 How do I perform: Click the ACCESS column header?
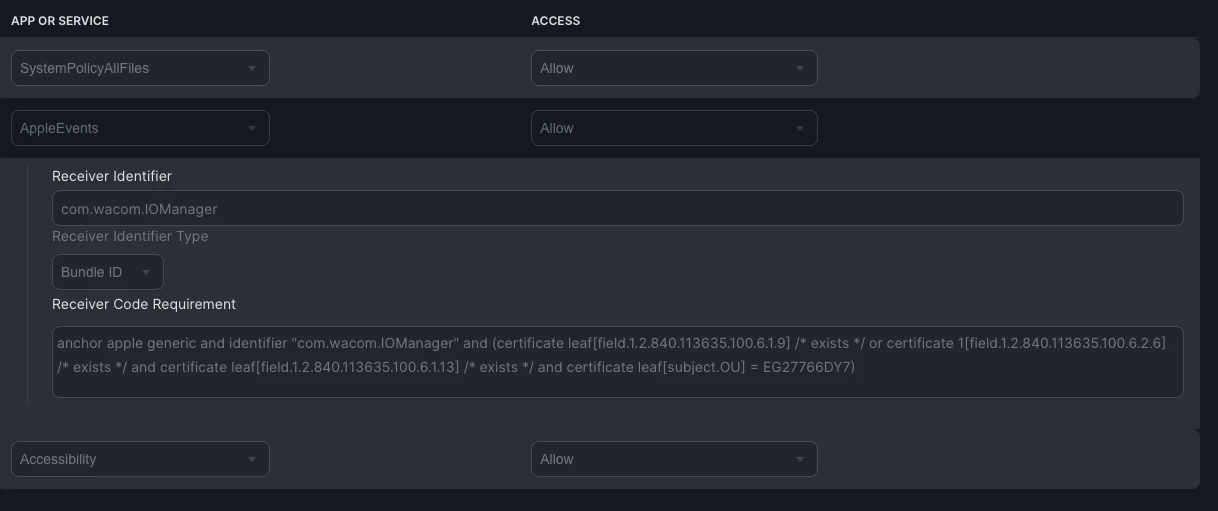click(x=556, y=21)
